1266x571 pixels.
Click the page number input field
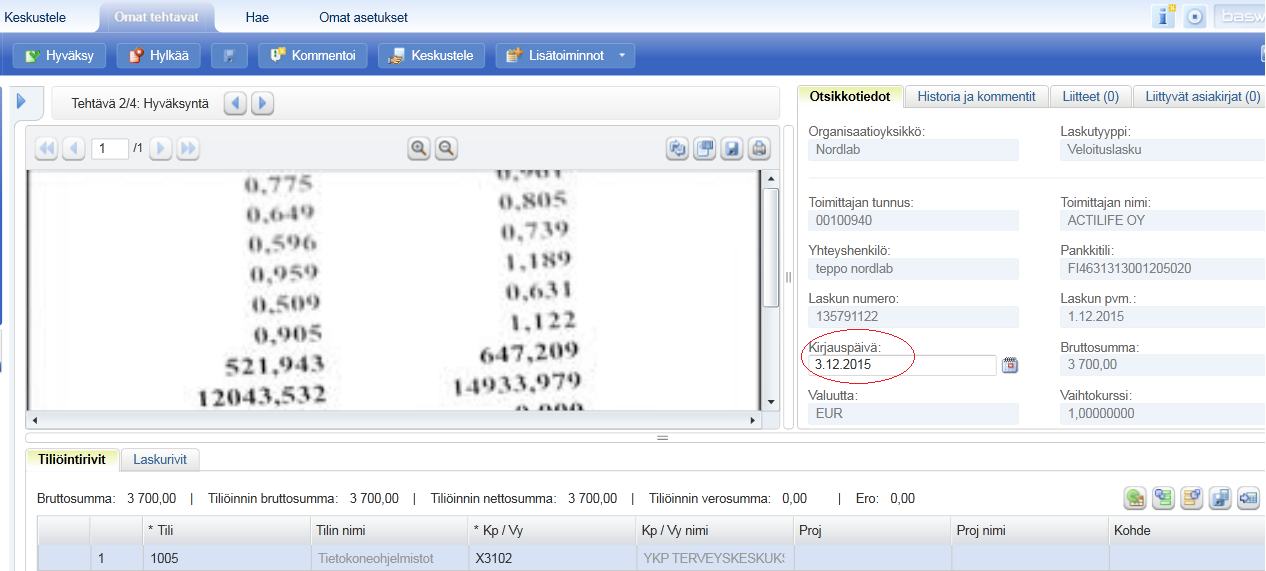click(110, 149)
